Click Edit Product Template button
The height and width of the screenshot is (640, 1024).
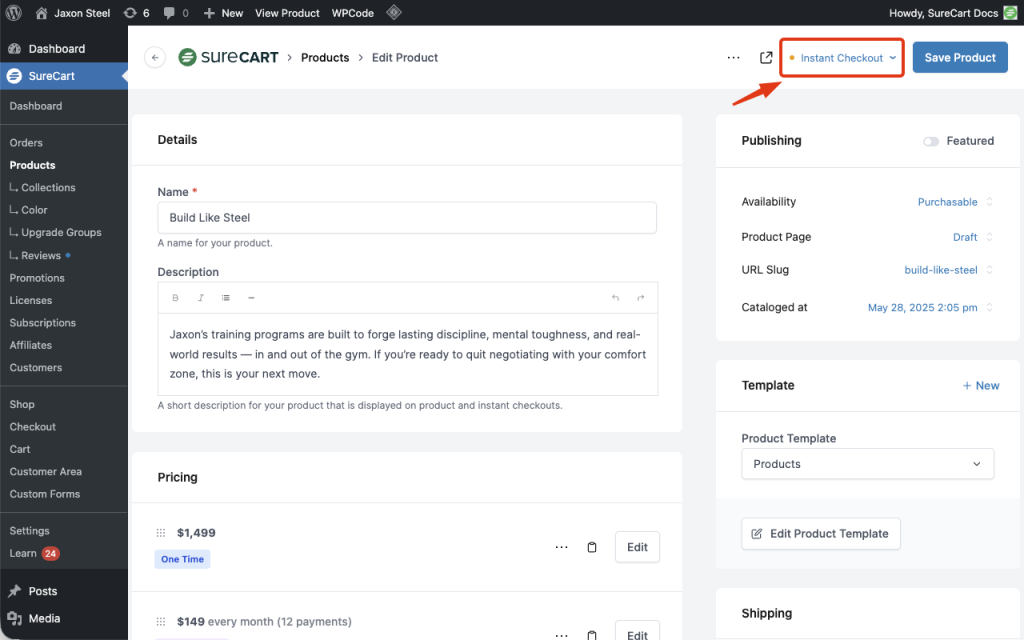click(x=821, y=534)
